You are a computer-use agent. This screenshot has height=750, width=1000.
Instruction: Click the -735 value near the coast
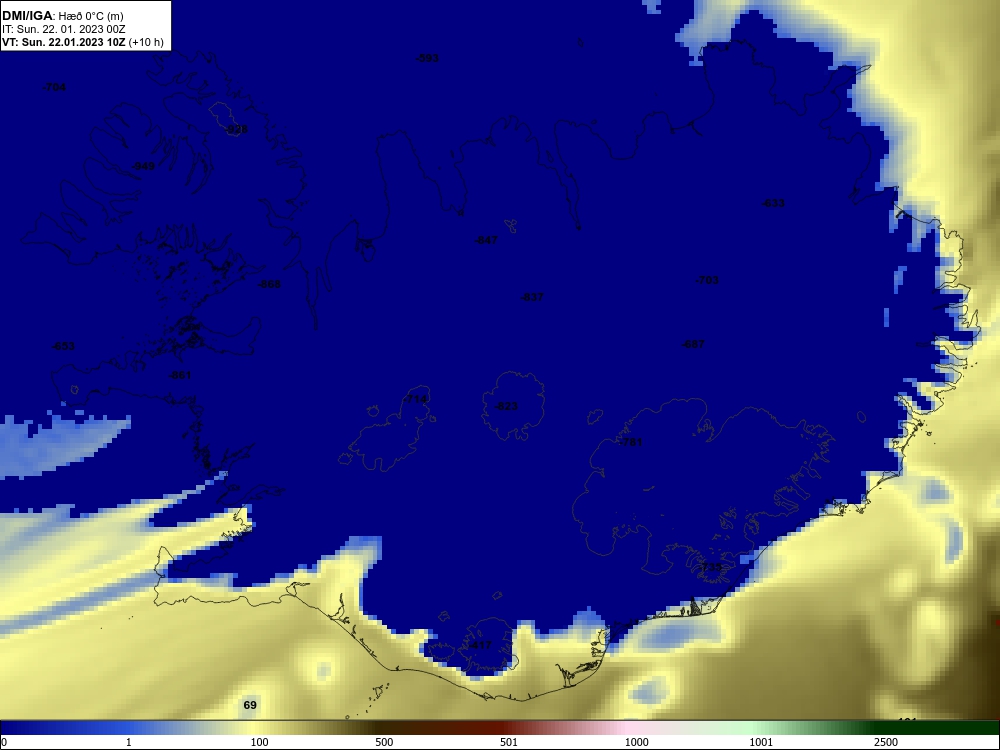(710, 567)
